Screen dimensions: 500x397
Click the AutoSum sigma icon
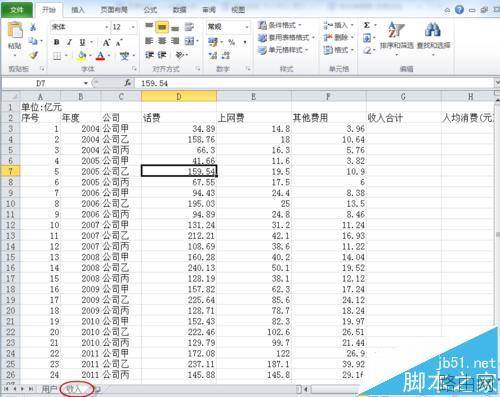[x=367, y=25]
